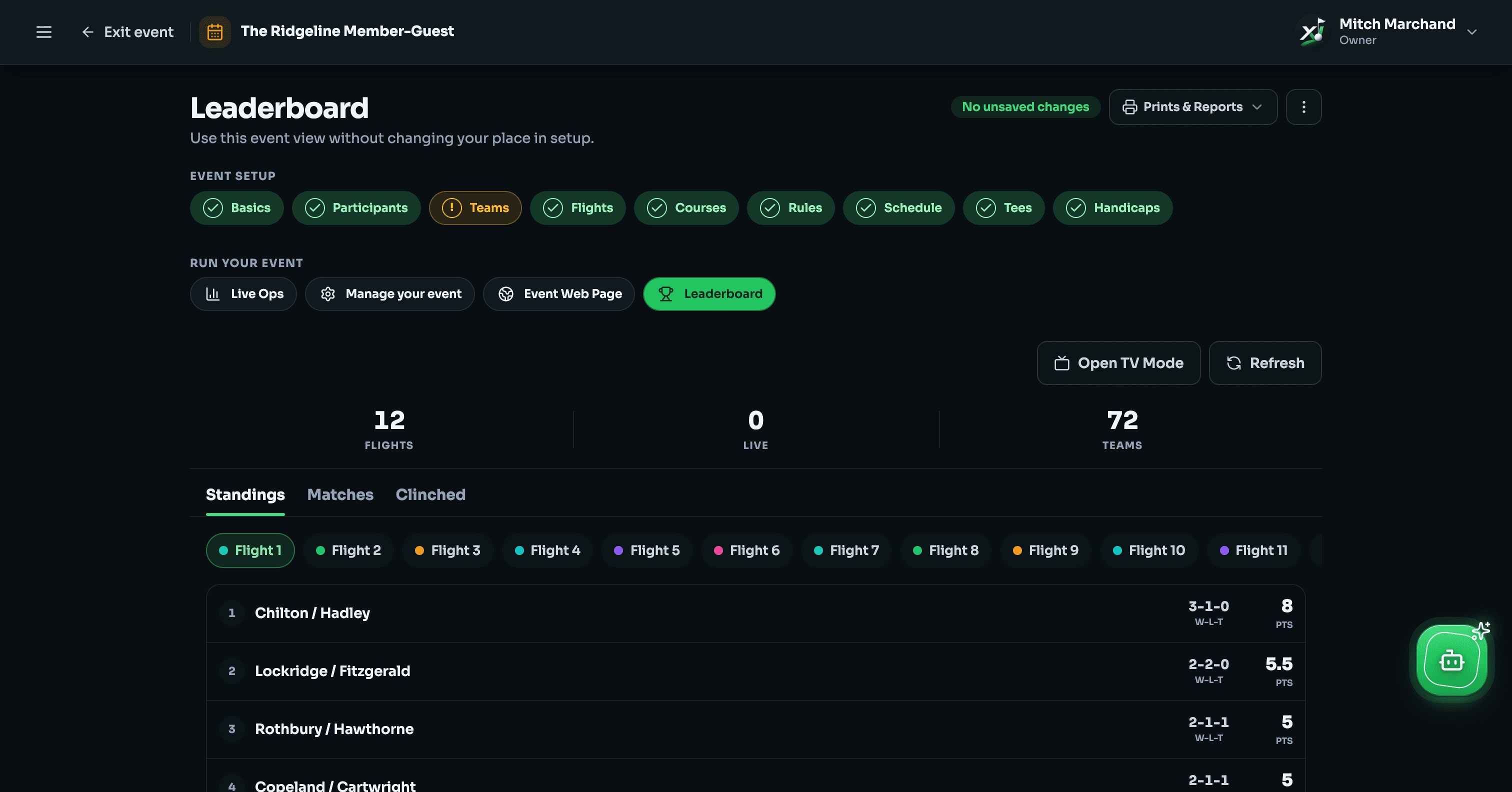Click the golf flag account avatar
The image size is (1512, 792).
1312,31
